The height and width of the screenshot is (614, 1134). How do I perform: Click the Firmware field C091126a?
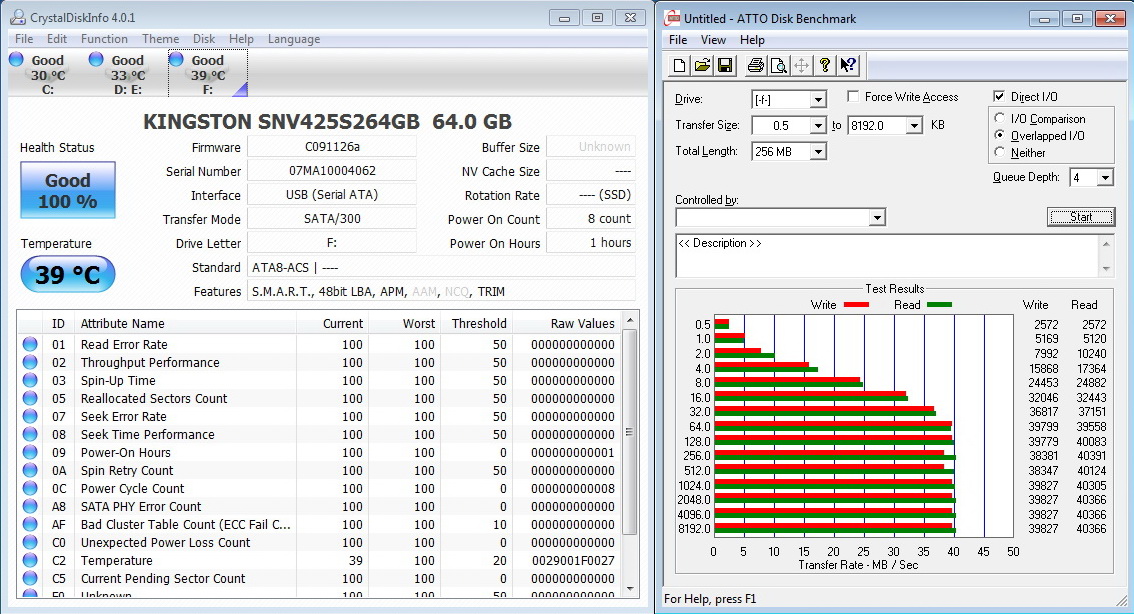332,147
